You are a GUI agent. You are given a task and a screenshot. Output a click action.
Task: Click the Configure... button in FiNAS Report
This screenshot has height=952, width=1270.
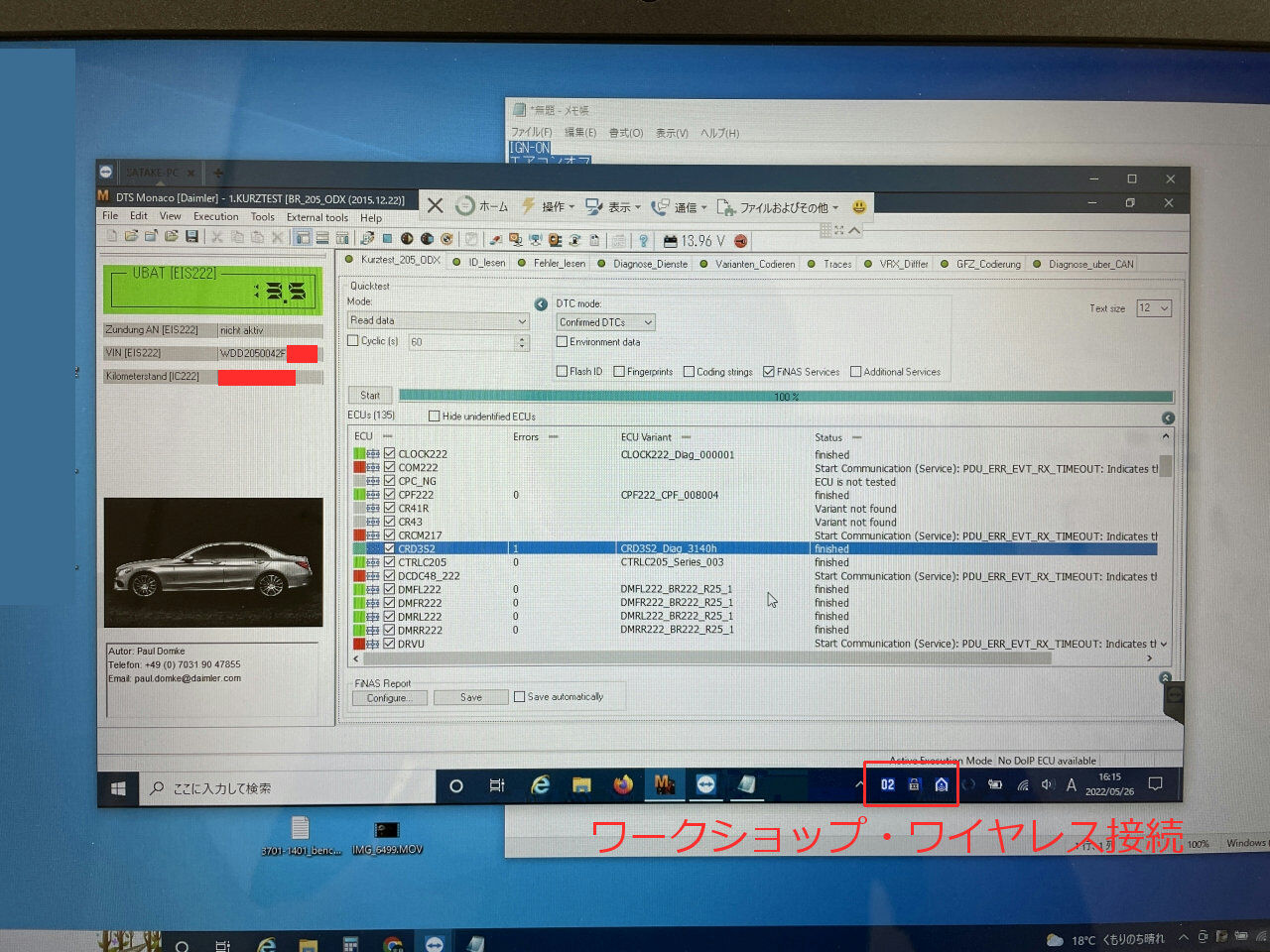(390, 698)
